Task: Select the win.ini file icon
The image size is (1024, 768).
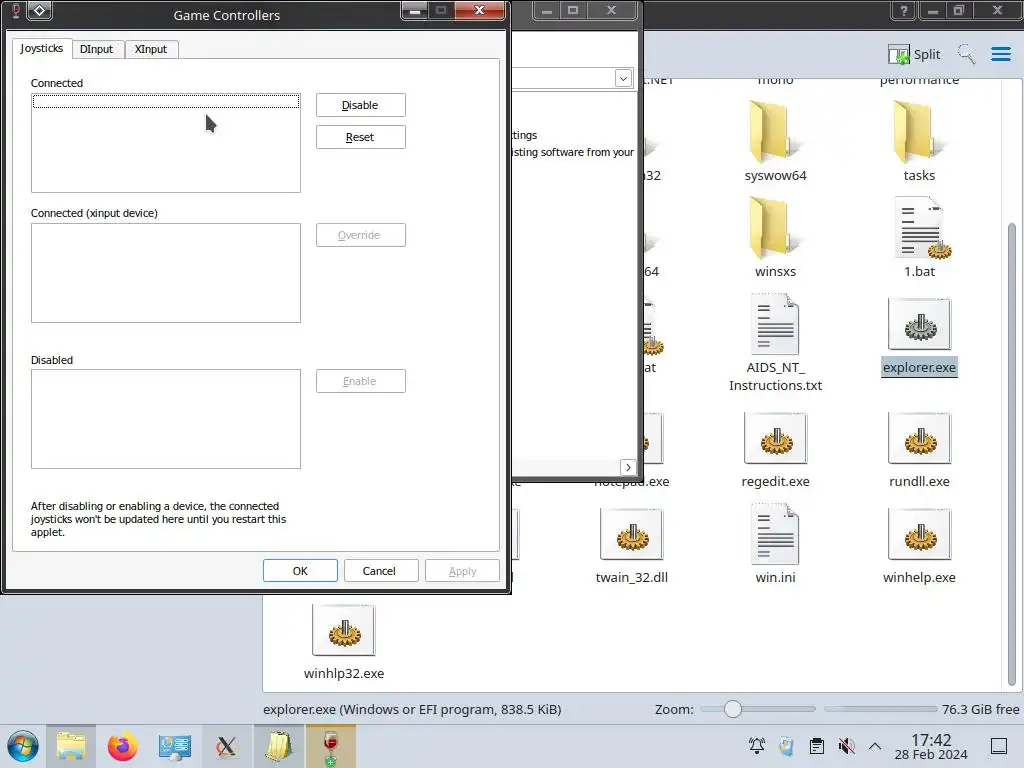Action: coord(775,534)
